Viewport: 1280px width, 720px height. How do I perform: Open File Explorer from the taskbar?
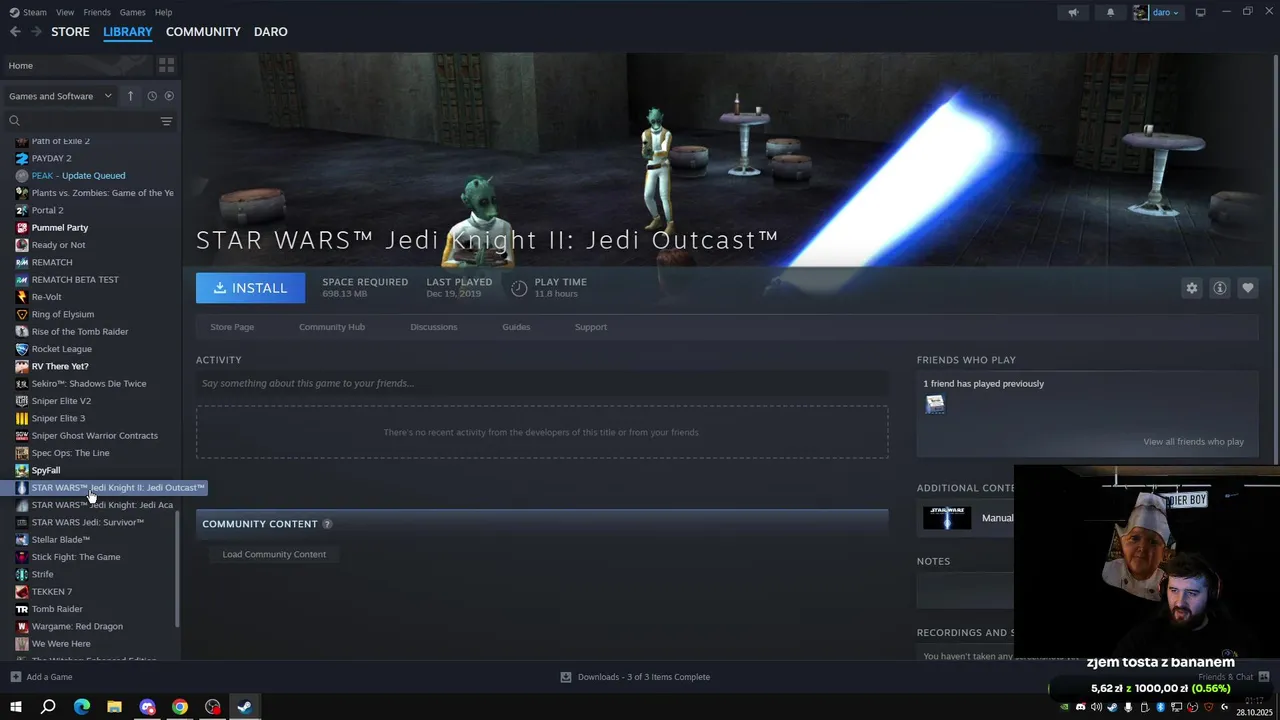tap(114, 707)
